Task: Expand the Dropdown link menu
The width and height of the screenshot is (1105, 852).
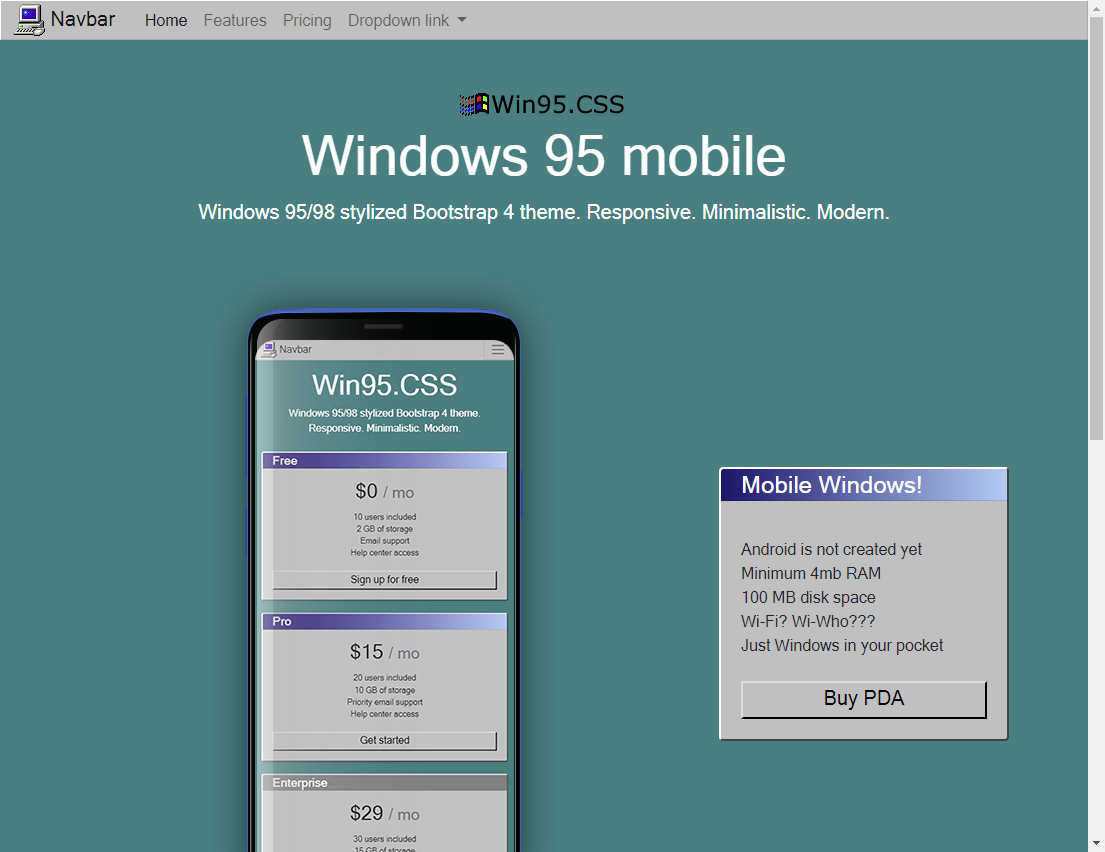Action: (407, 20)
